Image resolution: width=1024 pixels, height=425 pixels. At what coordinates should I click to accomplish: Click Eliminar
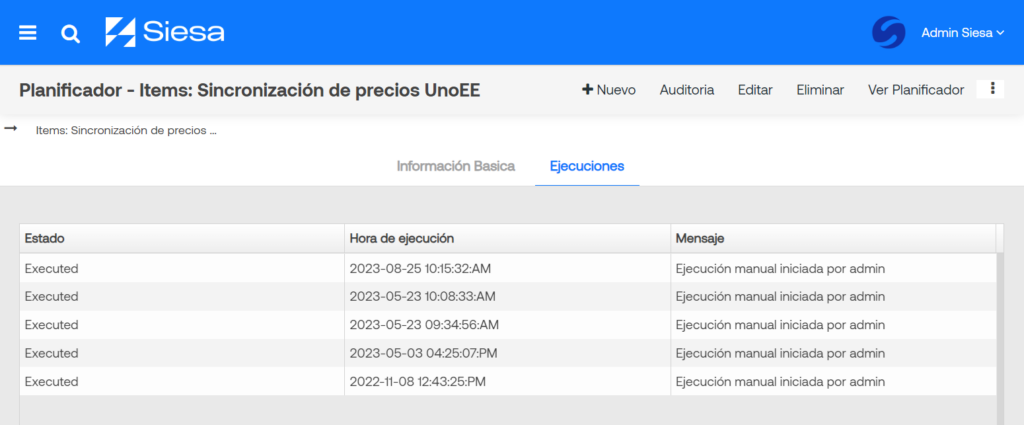(820, 90)
